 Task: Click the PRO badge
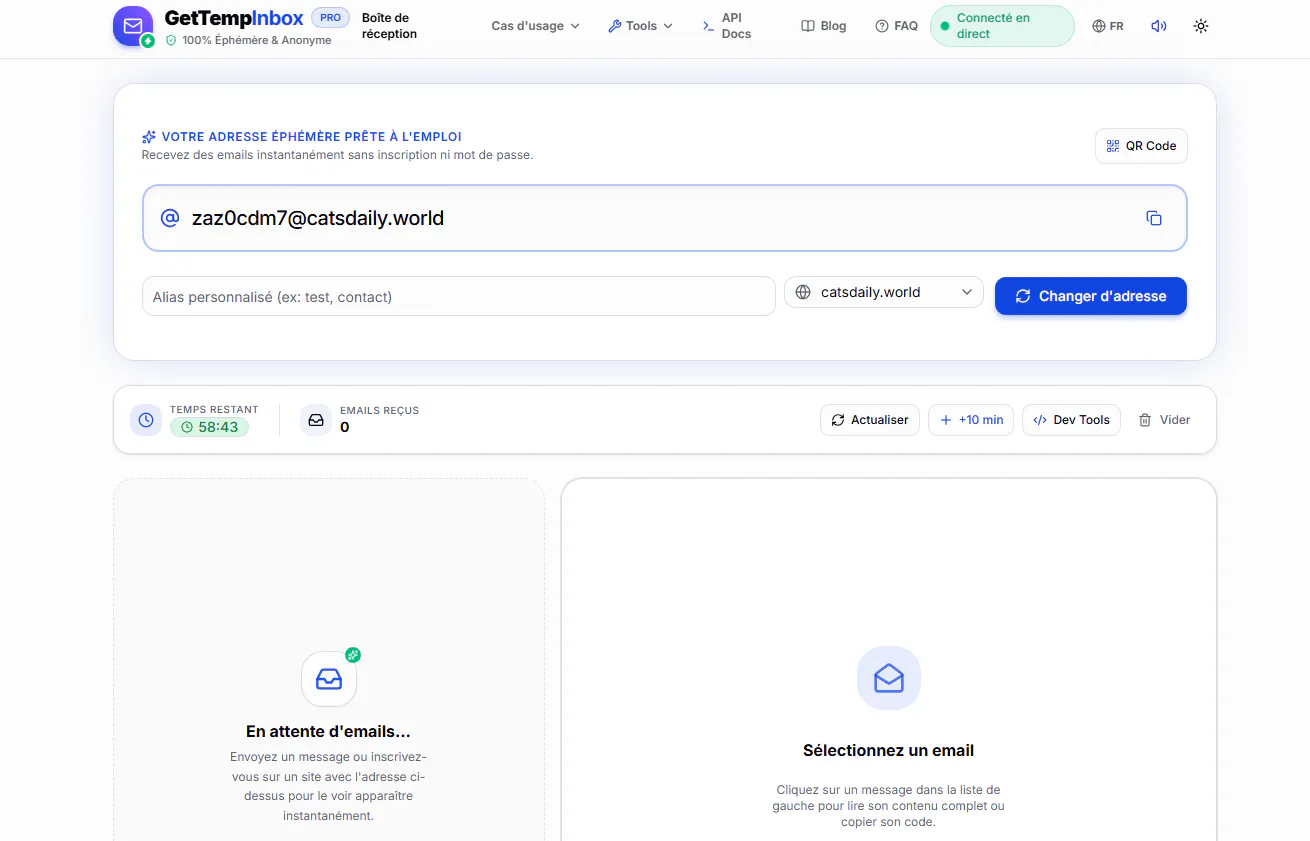point(330,18)
